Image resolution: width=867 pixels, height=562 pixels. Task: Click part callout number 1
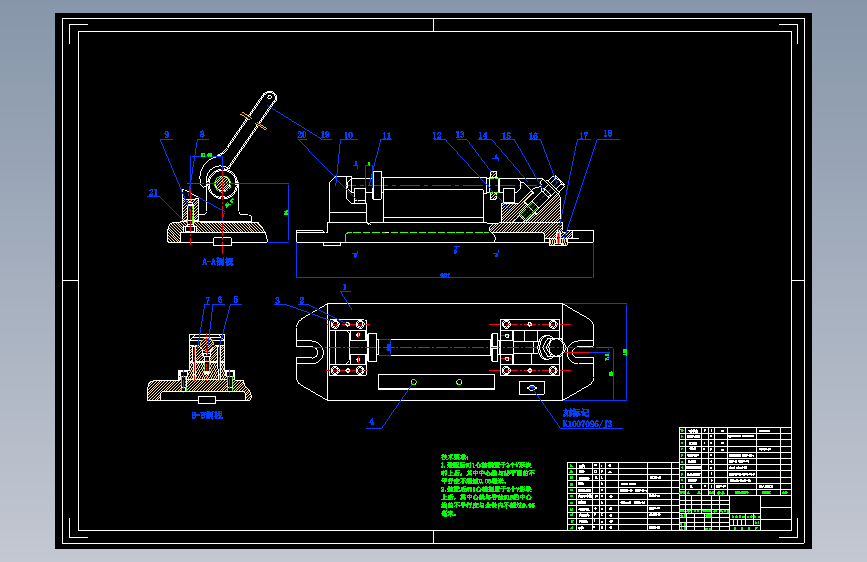tap(344, 287)
